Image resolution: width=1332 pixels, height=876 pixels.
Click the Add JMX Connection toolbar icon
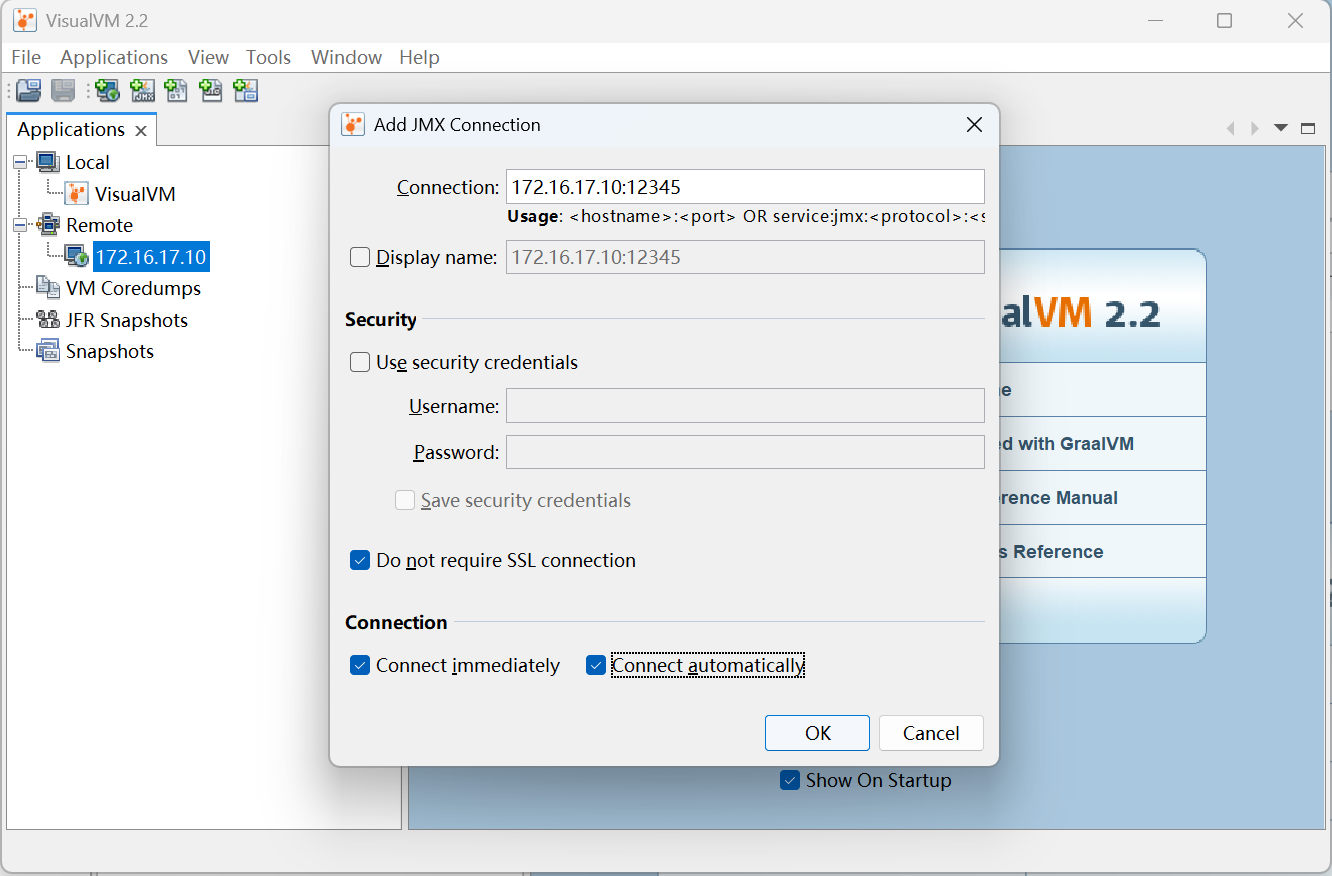point(142,91)
